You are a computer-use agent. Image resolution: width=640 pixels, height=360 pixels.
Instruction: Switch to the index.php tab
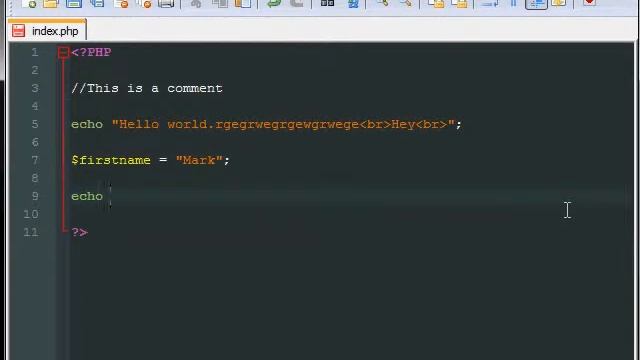(x=47, y=31)
